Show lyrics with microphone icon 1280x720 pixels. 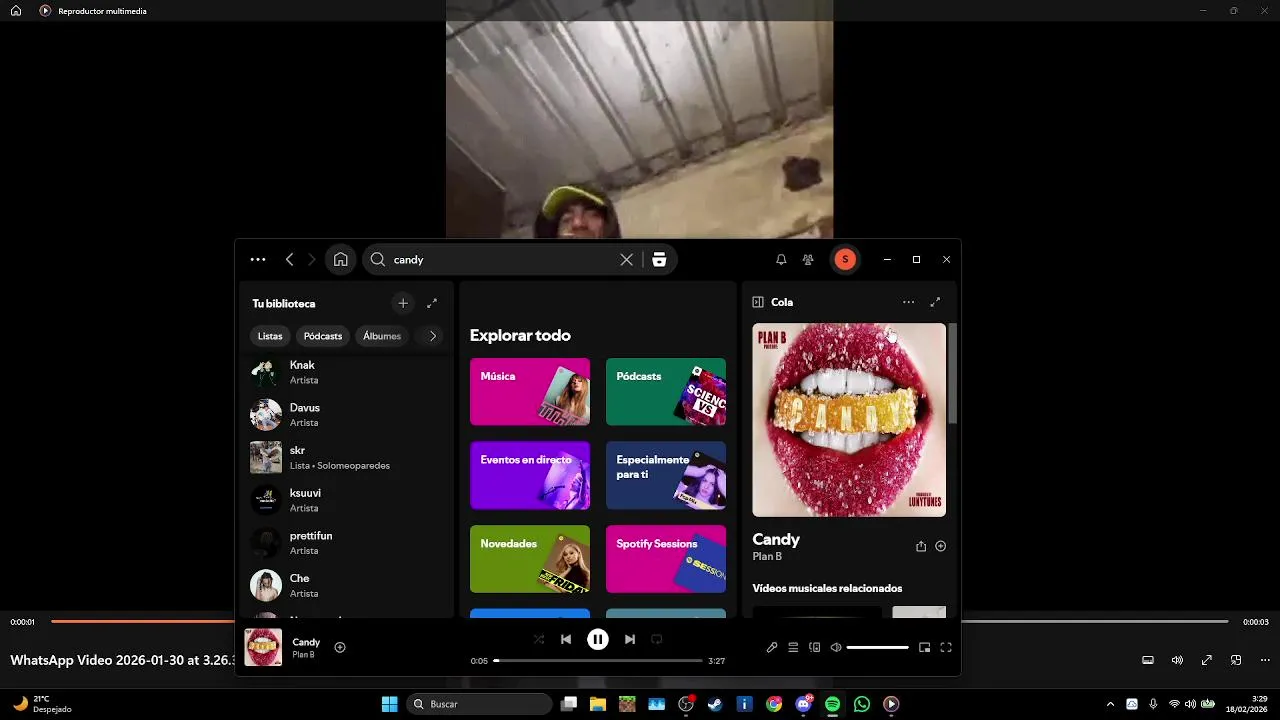772,647
